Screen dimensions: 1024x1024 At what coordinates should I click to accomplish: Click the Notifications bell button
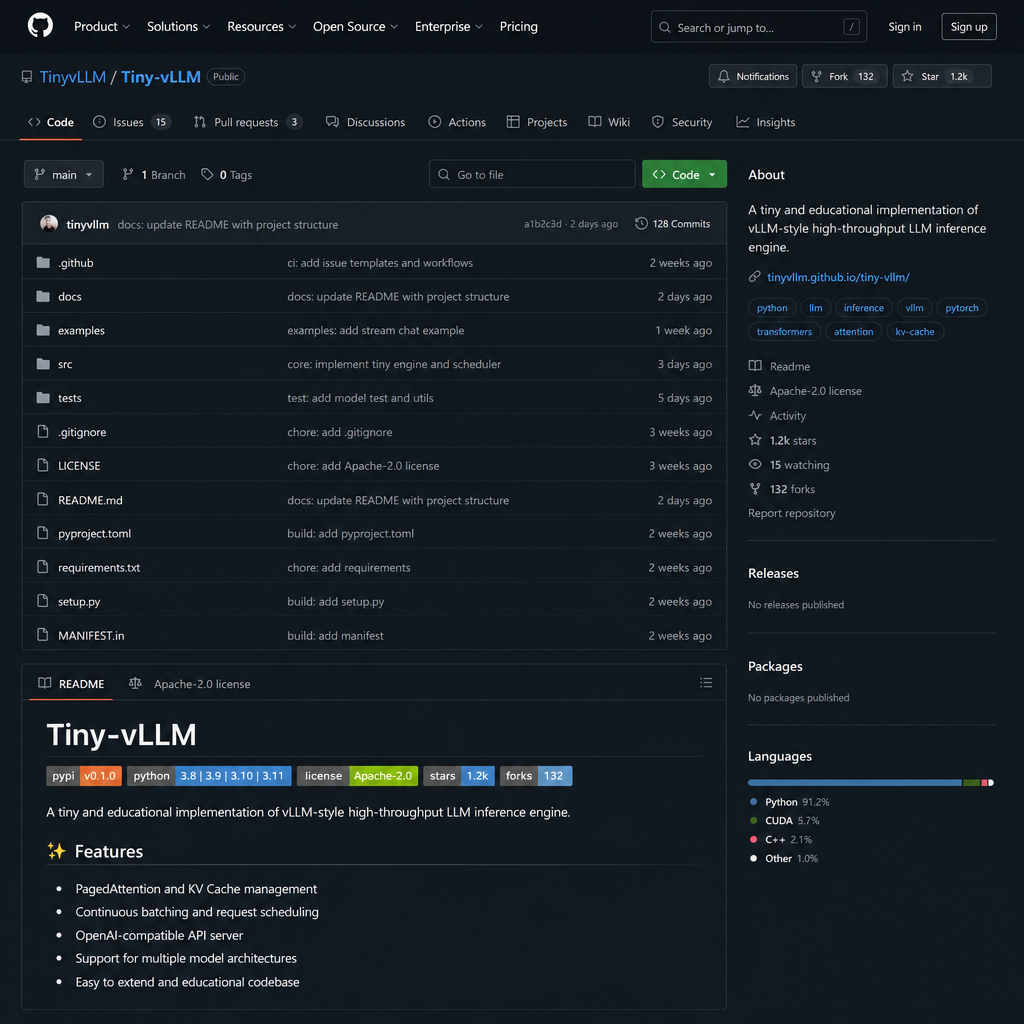pos(752,76)
